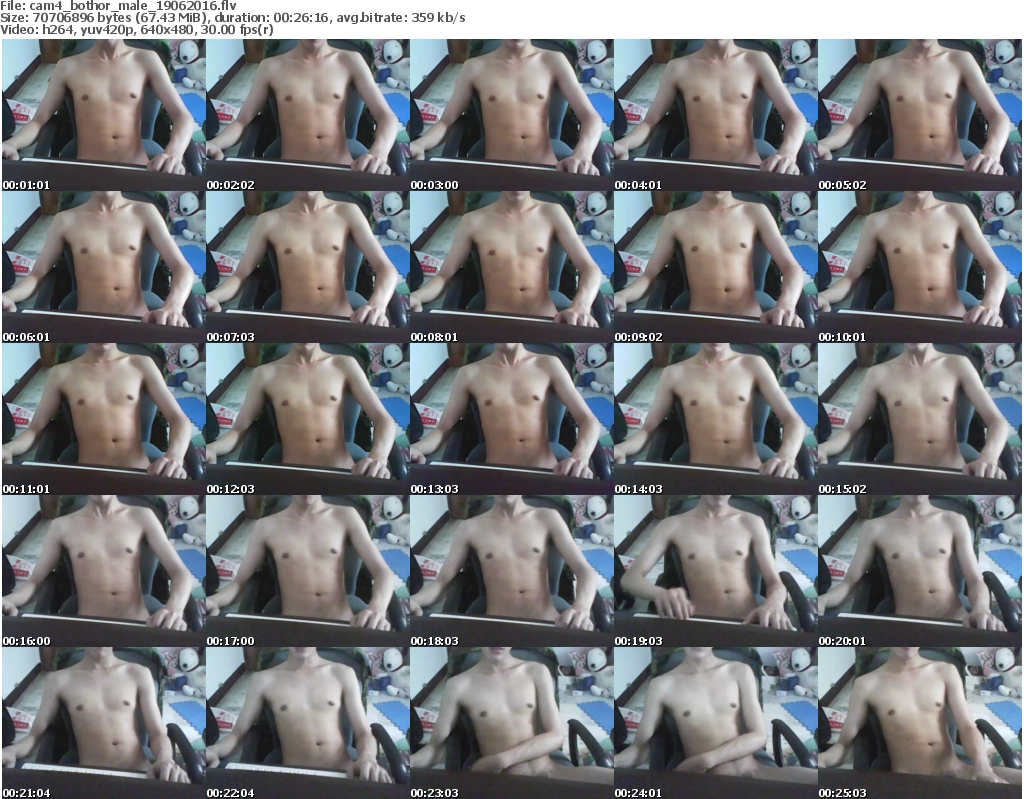Pick the frame labeled 00:20:01
Viewport: 1024px width, 799px height.
[920, 571]
